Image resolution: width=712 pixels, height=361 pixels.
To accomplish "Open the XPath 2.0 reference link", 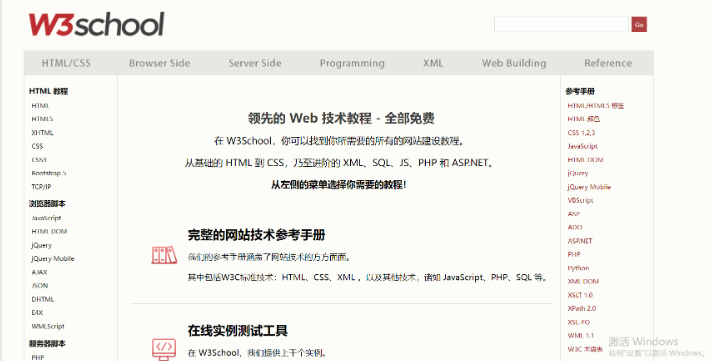I will [x=582, y=308].
